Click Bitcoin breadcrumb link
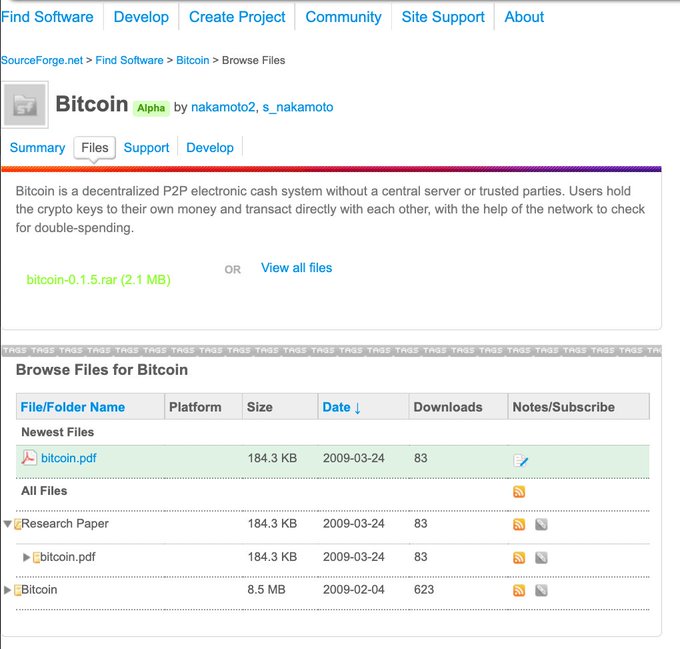680x649 pixels. point(193,60)
